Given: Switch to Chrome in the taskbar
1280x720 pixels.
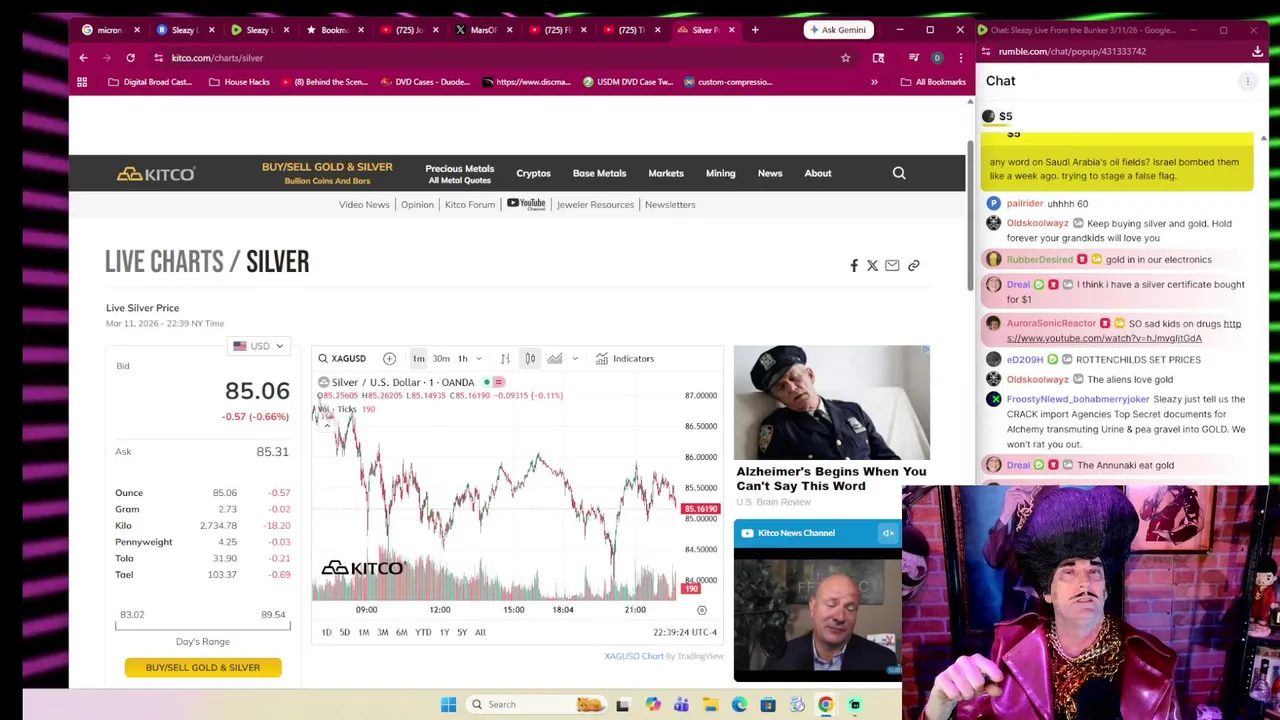Looking at the screenshot, I should (825, 704).
